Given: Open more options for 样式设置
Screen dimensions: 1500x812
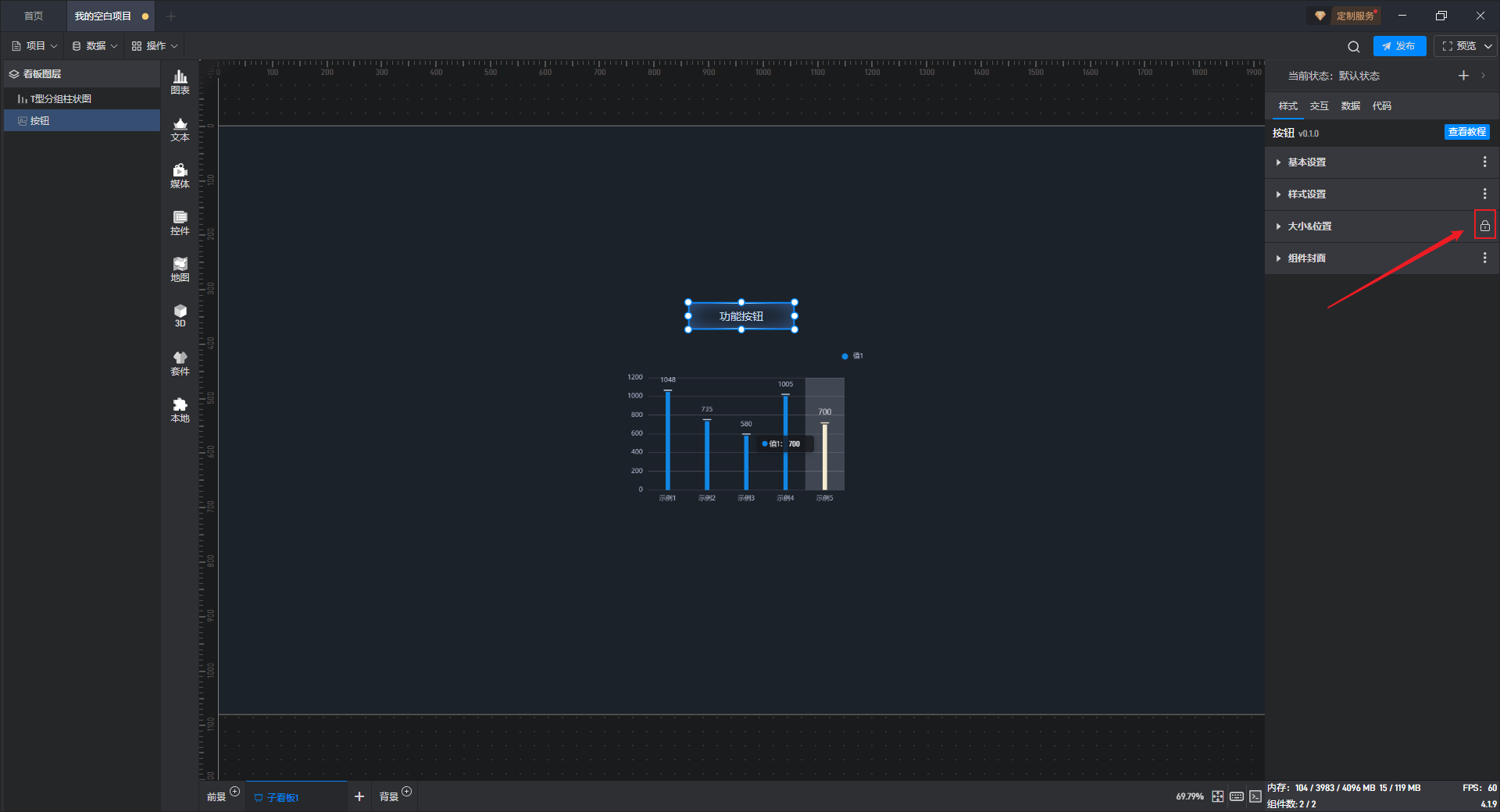Looking at the screenshot, I should coord(1485,194).
